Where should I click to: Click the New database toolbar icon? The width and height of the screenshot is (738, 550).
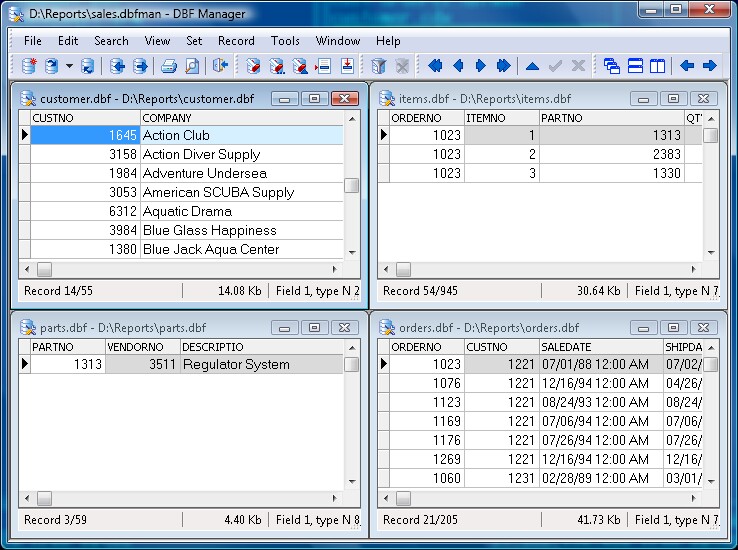point(28,66)
